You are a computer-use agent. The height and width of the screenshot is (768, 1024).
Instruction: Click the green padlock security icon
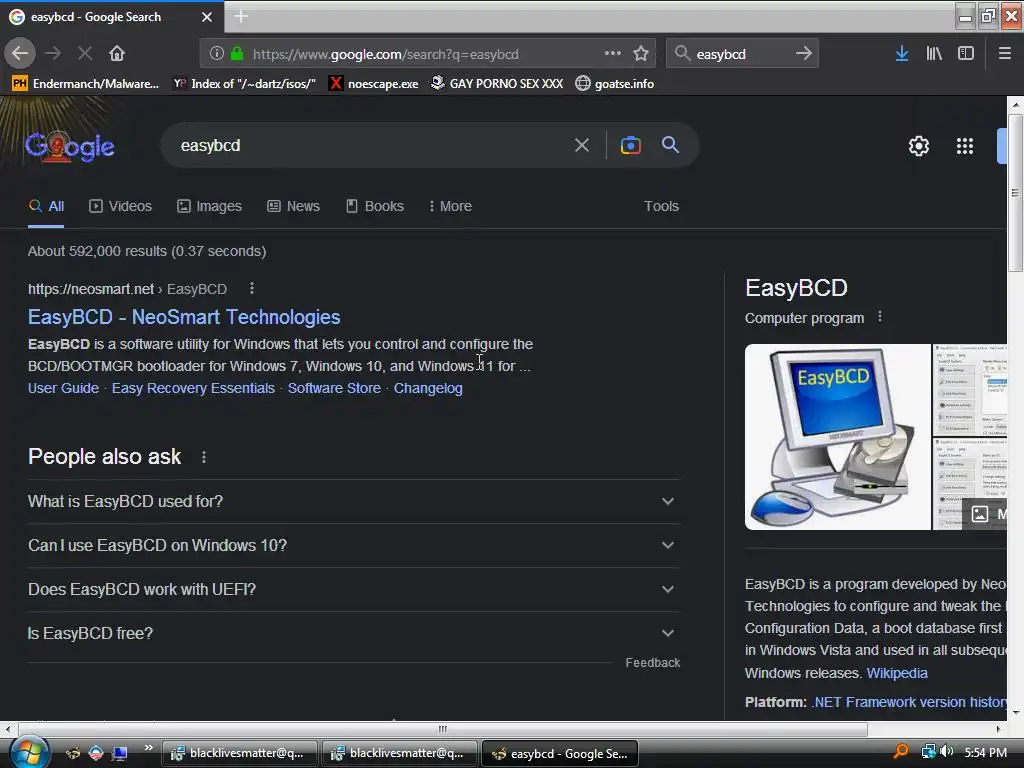[237, 54]
